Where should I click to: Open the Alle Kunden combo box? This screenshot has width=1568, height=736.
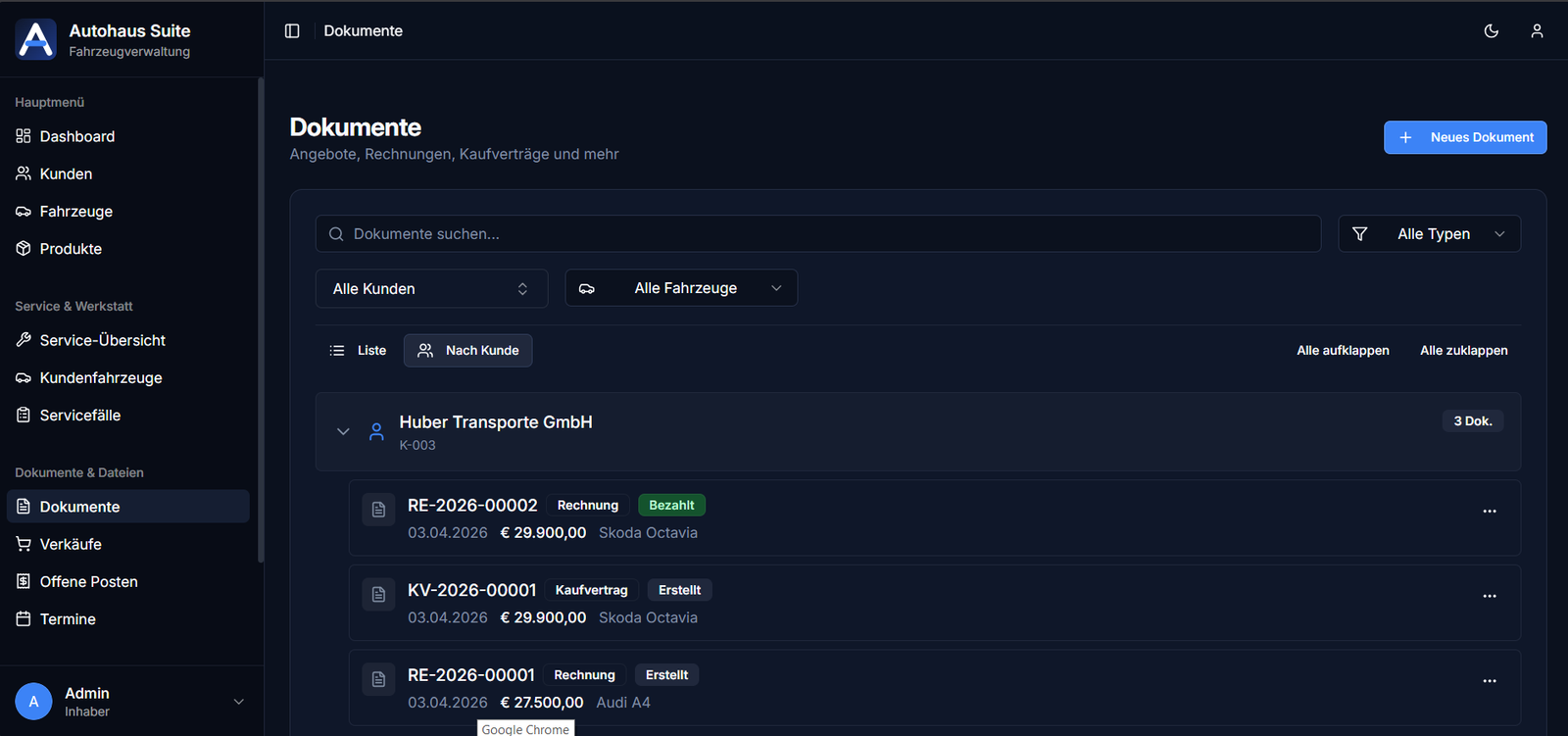(431, 289)
